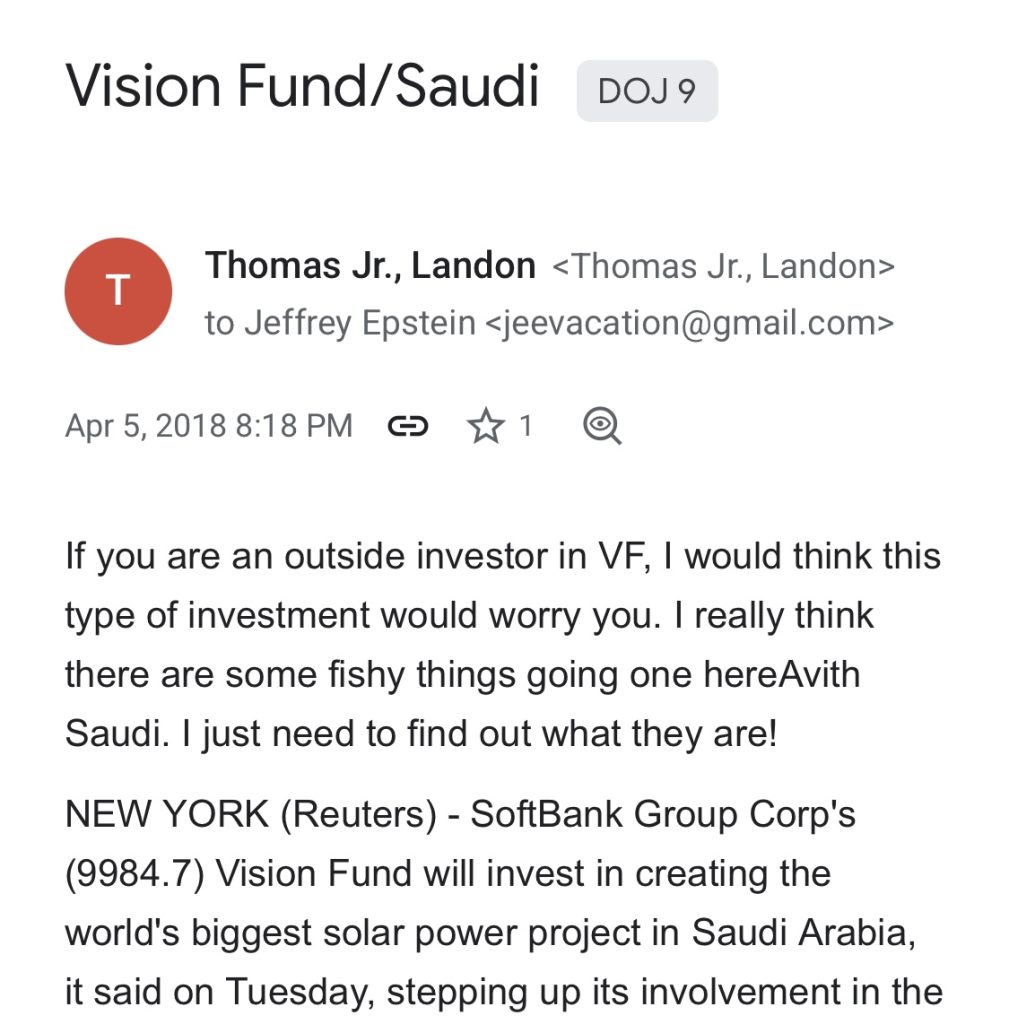Click the star count number 1
The image size is (1009, 1024).
pyautogui.click(x=525, y=427)
